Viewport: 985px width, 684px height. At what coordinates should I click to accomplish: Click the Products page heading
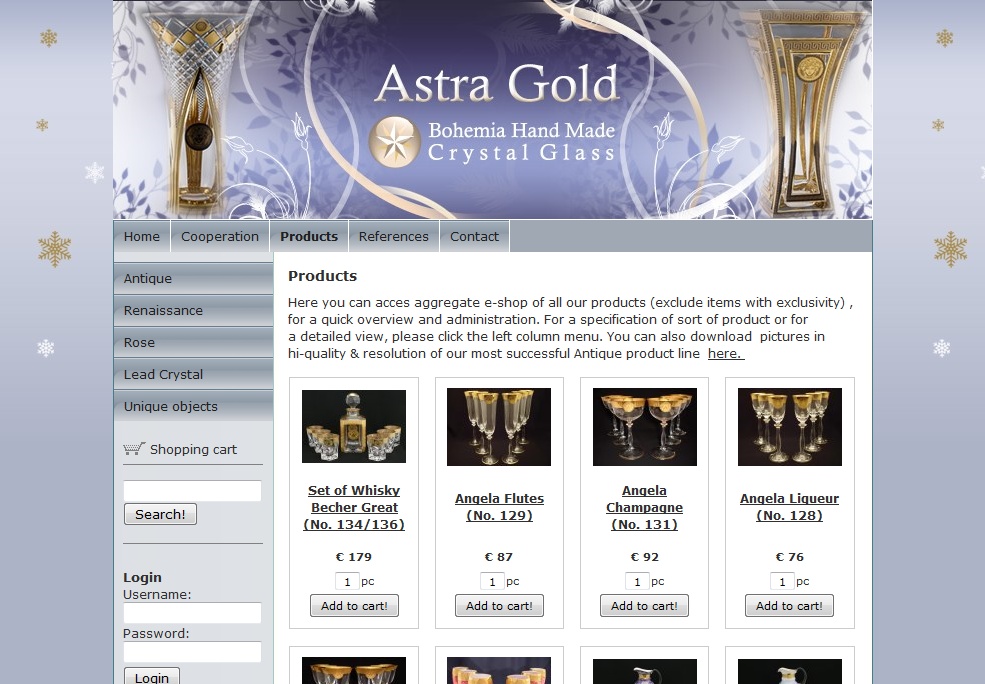[322, 276]
